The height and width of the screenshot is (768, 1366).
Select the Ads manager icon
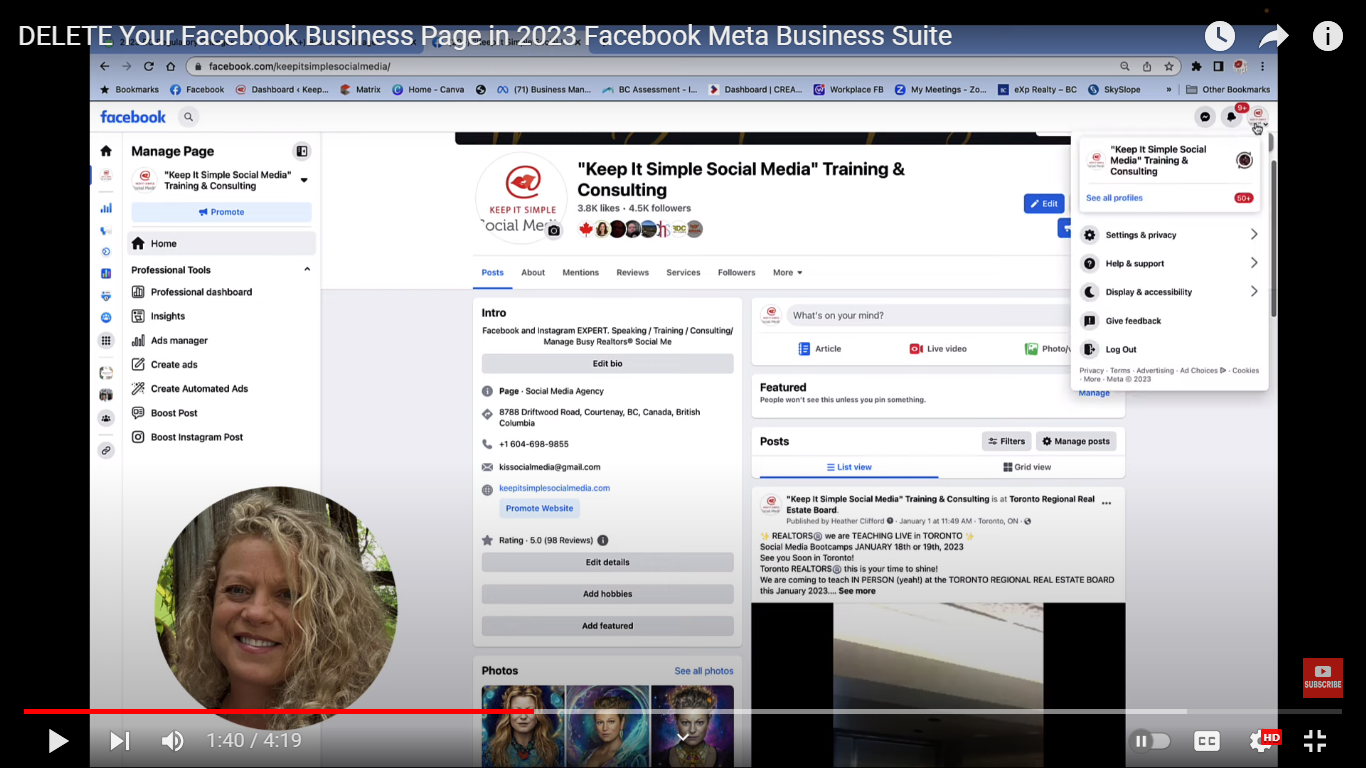point(138,340)
